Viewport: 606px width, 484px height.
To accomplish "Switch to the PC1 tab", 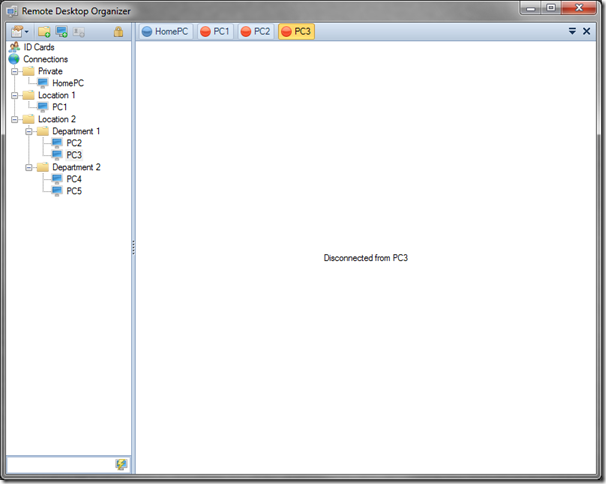I will click(216, 31).
